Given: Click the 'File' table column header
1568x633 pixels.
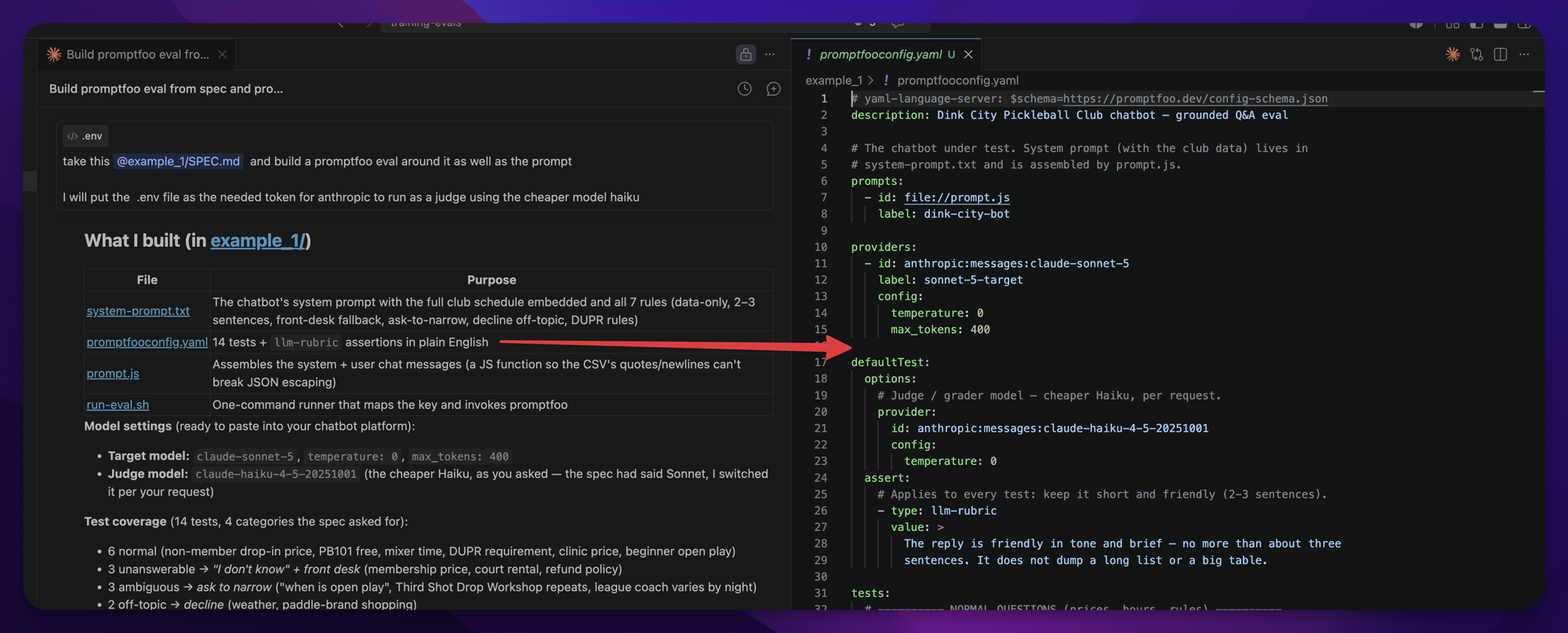Looking at the screenshot, I should (147, 280).
